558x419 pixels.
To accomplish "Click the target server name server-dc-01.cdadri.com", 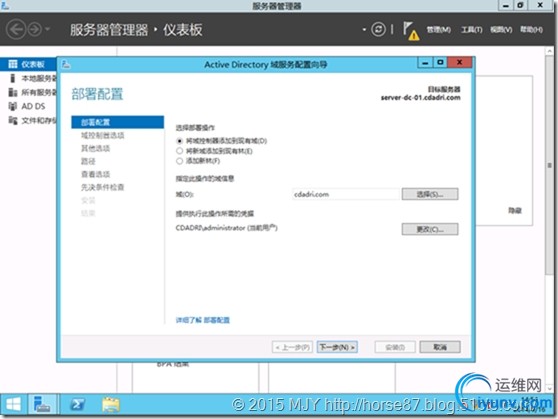I will 420,98.
